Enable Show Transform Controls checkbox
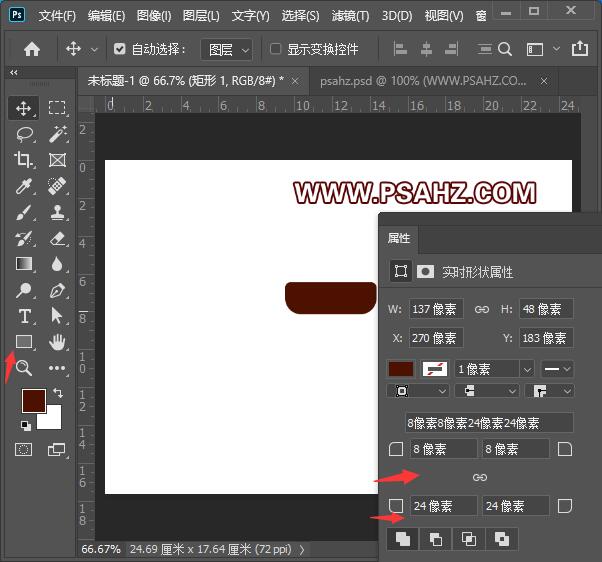Image resolution: width=602 pixels, height=562 pixels. 275,49
